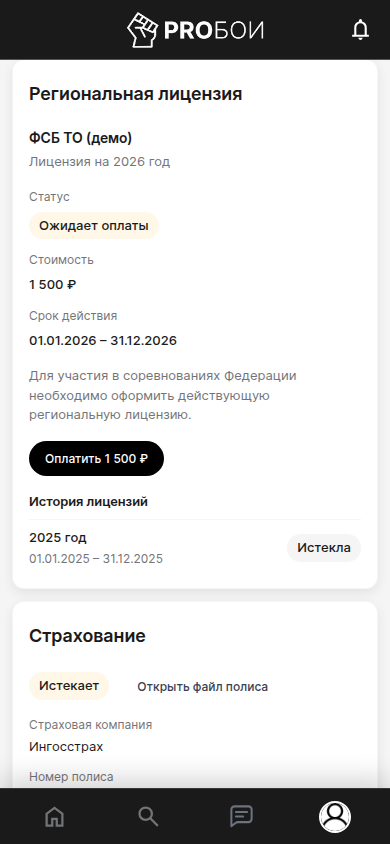
Task: Open notifications bell icon
Action: [360, 30]
